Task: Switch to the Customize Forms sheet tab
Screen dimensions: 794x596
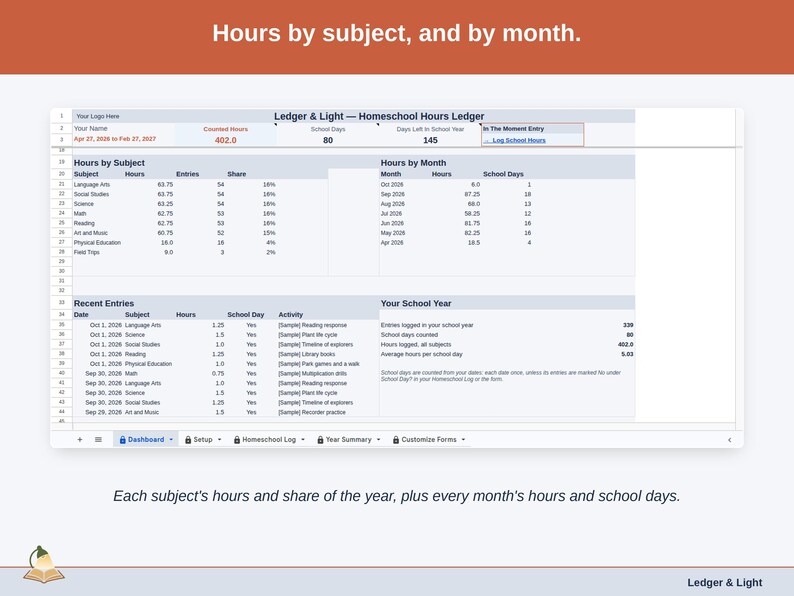Action: click(x=429, y=440)
